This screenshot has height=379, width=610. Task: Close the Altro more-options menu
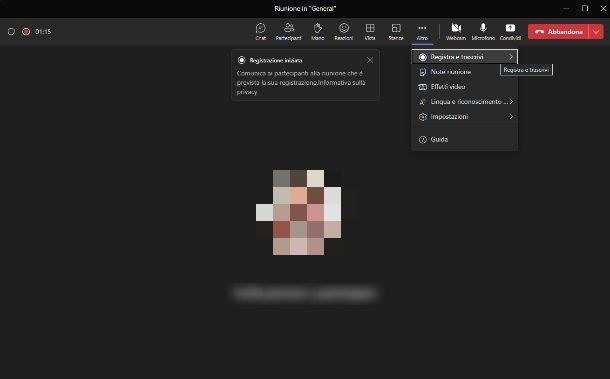422,32
